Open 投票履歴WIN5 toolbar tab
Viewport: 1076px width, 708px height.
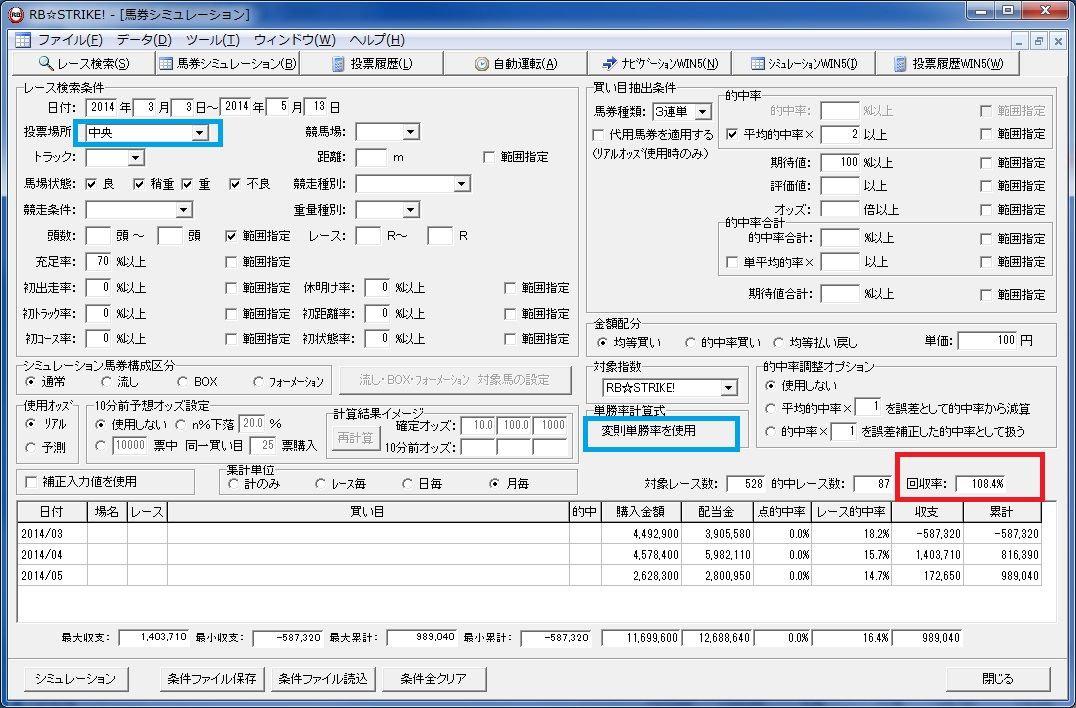tap(948, 64)
